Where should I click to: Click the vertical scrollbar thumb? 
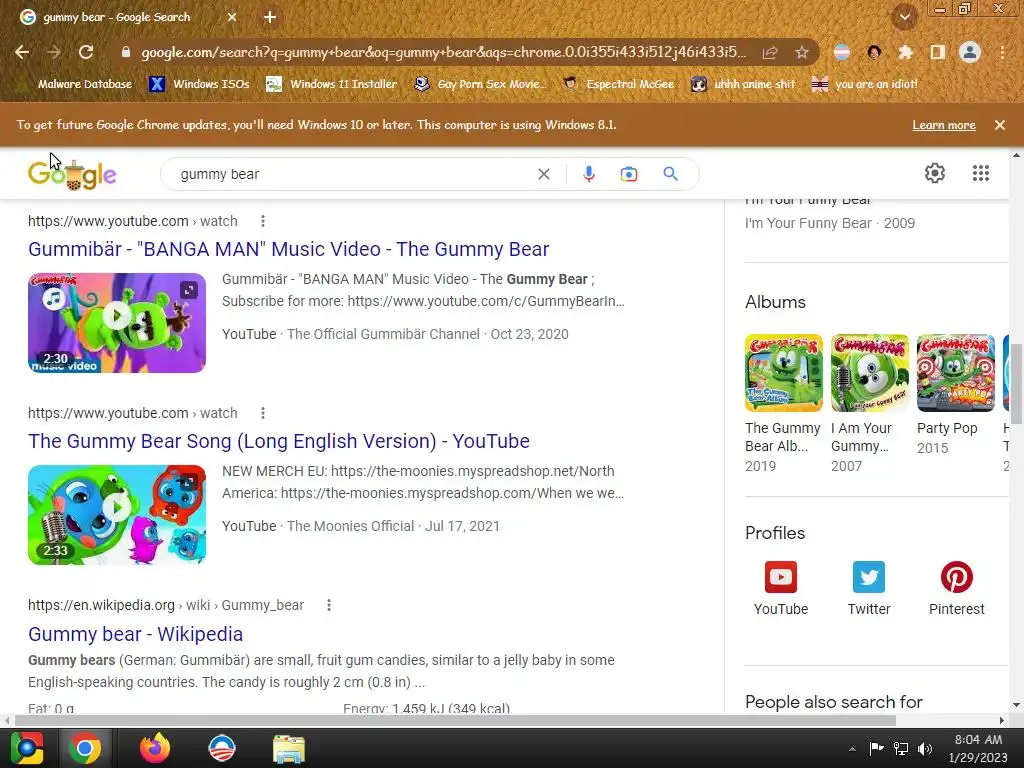(x=1016, y=383)
